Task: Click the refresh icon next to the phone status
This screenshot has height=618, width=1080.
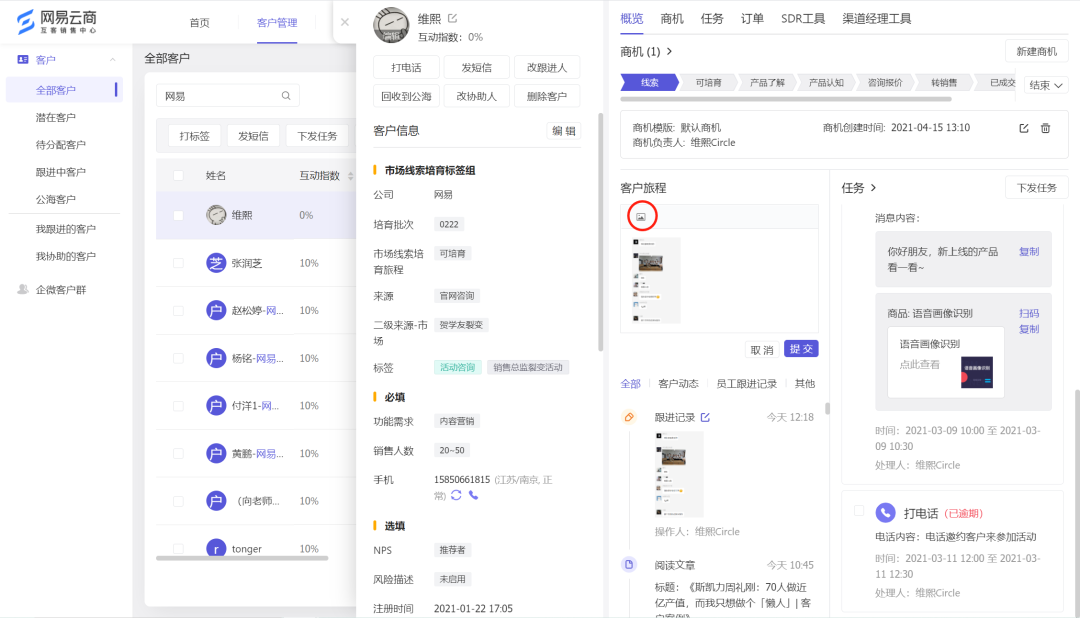Action: (x=456, y=495)
